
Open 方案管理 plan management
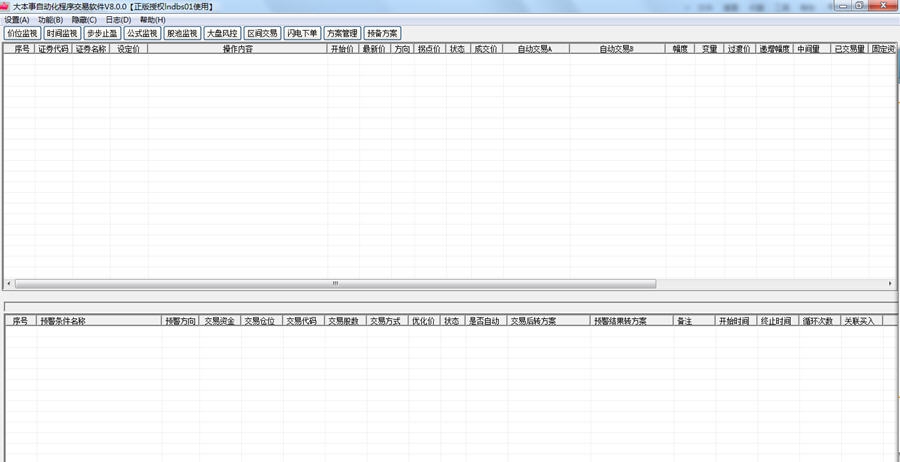pos(343,33)
